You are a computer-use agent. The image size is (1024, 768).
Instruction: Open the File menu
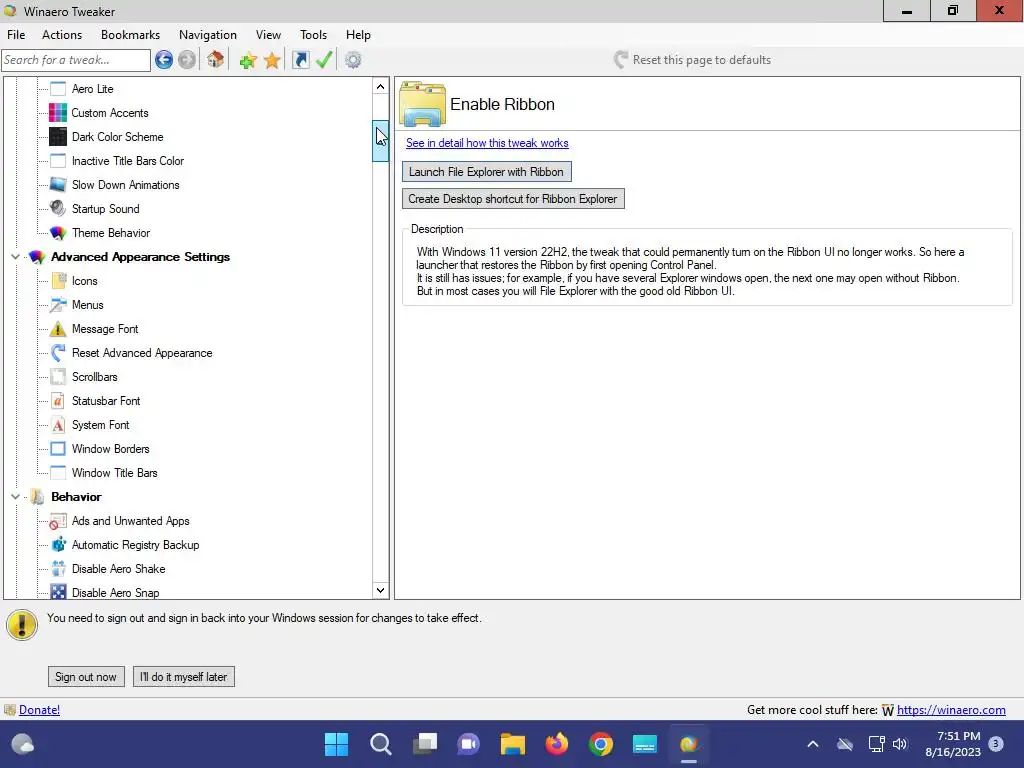16,35
